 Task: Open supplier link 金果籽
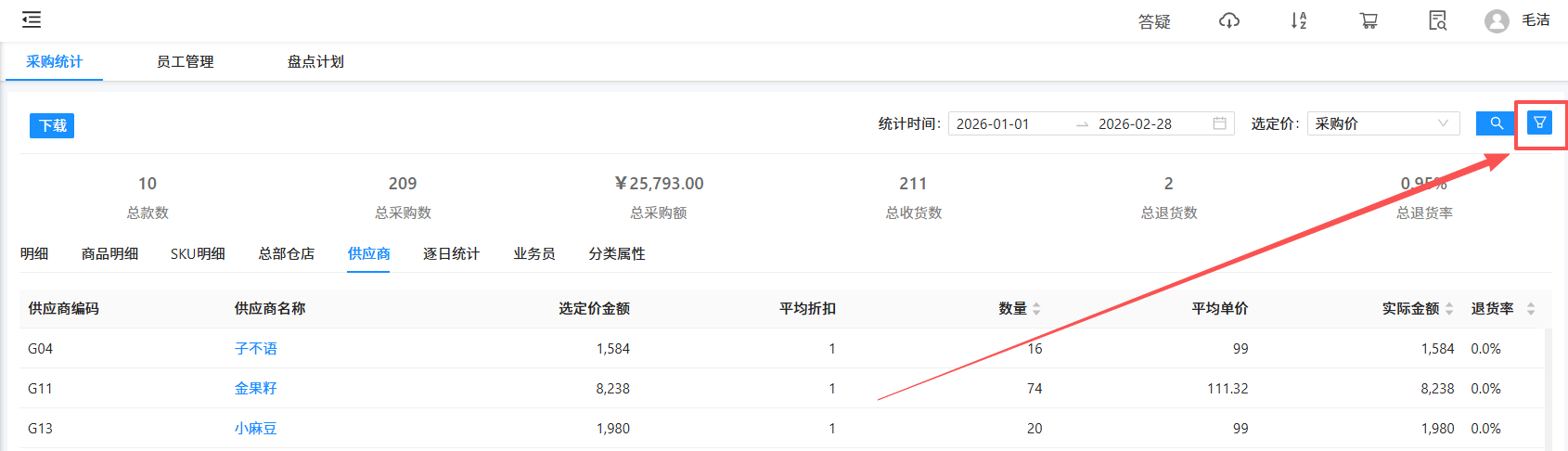[x=255, y=389]
